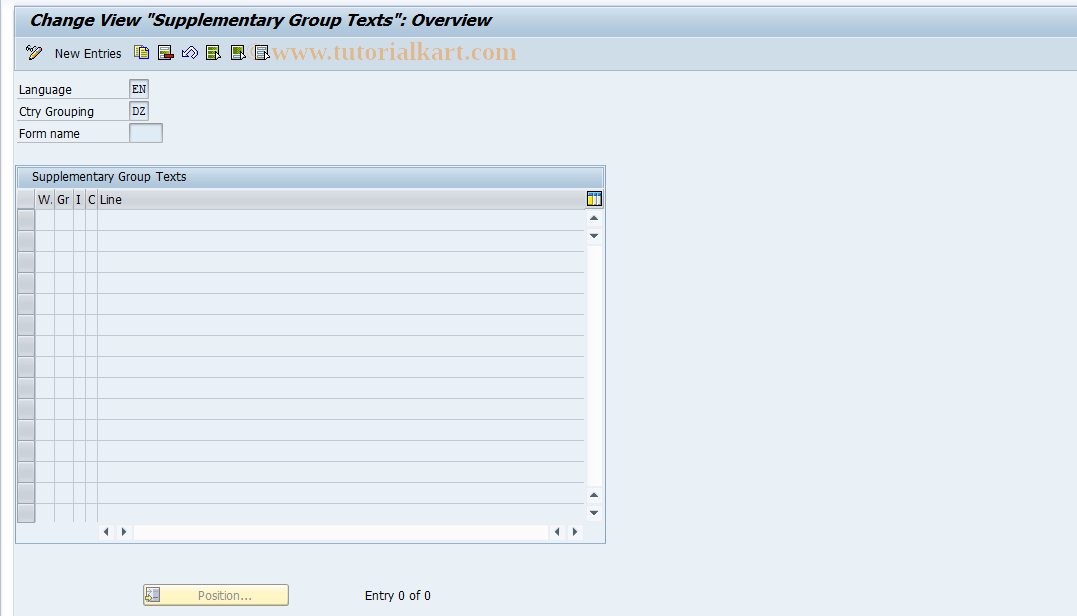Click scroll-left arrow at the scrollbar's right end
1077x616 pixels.
click(x=557, y=532)
